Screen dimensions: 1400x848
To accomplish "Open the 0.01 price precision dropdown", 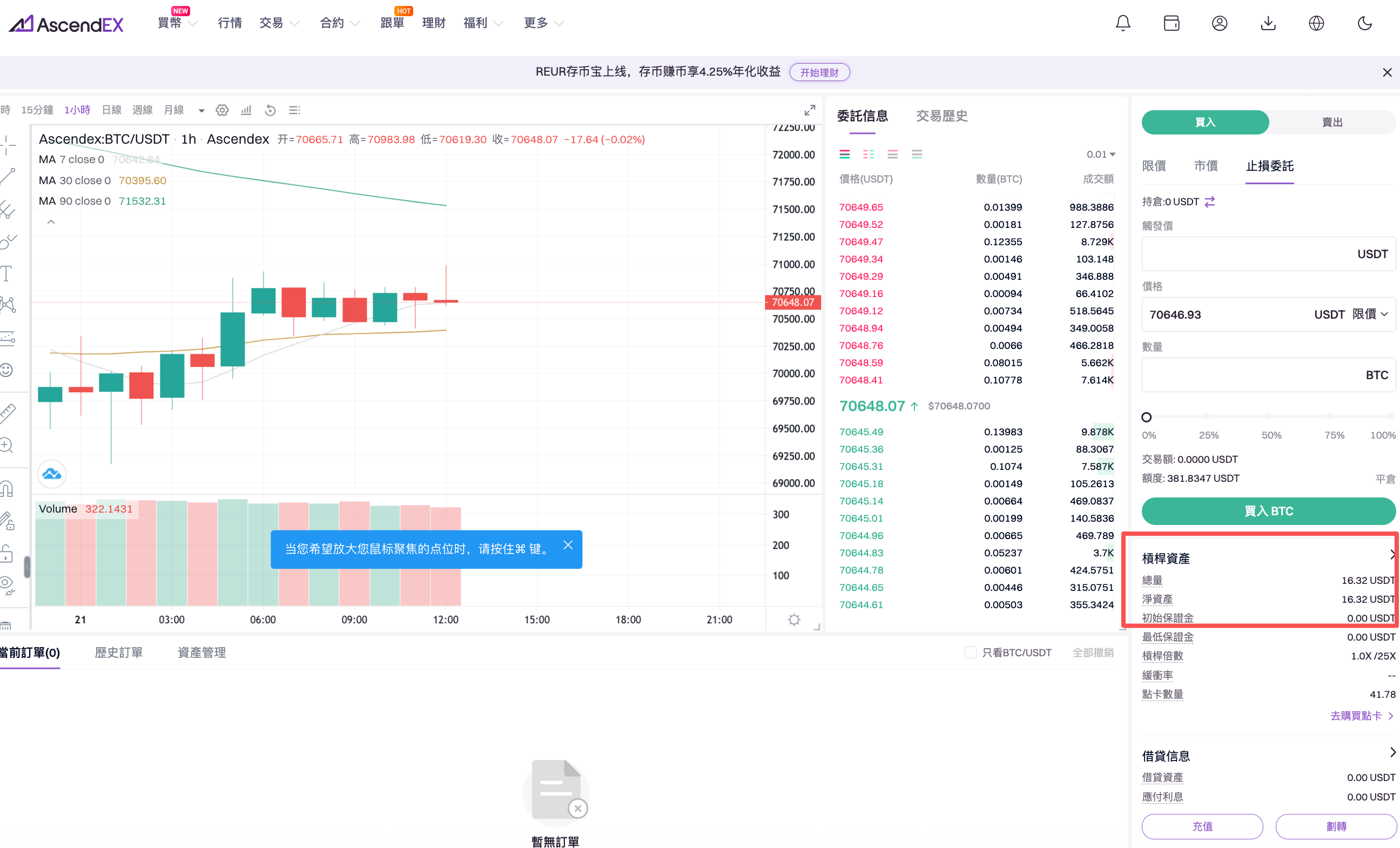I will [1101, 154].
